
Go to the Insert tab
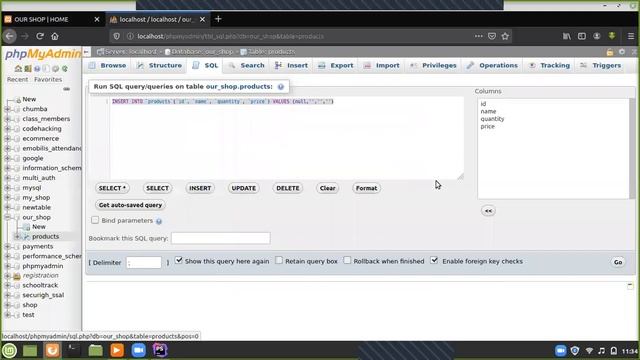[x=291, y=65]
